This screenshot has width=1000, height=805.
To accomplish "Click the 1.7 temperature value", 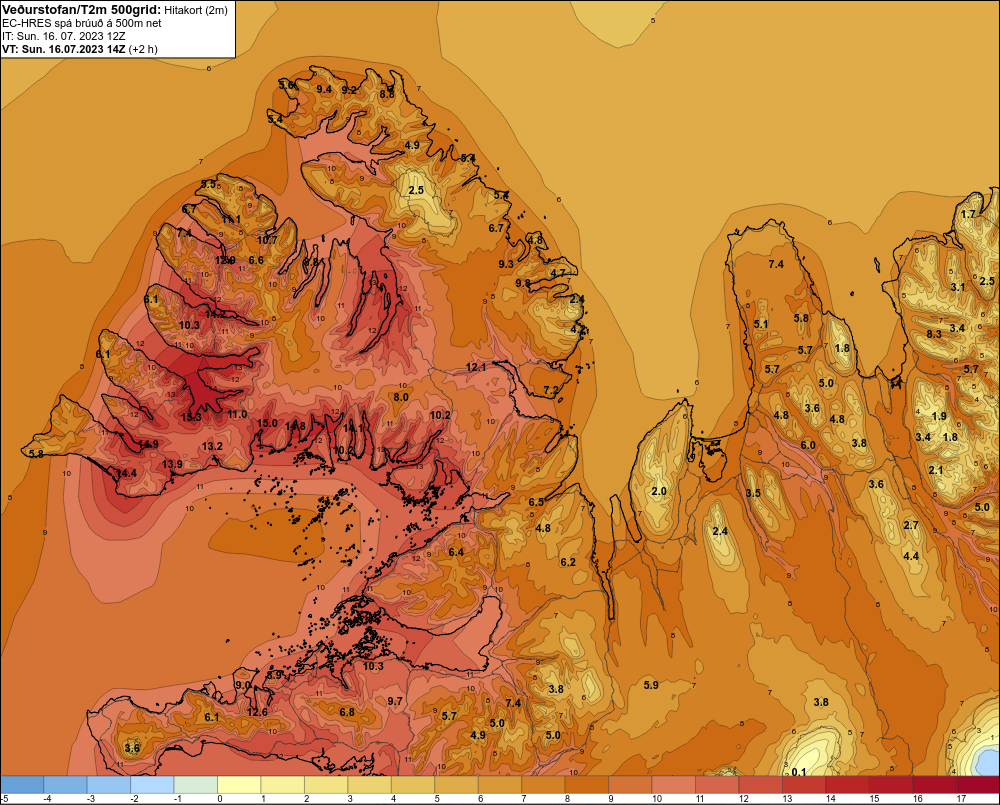I will 968,214.
